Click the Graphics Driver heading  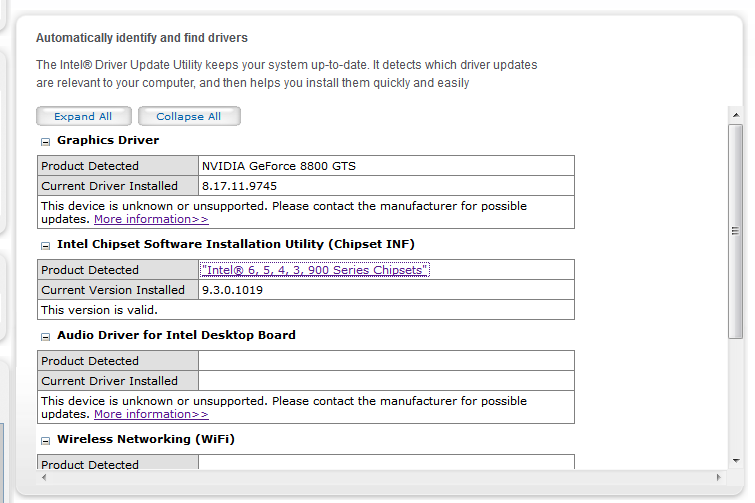pyautogui.click(x=108, y=140)
